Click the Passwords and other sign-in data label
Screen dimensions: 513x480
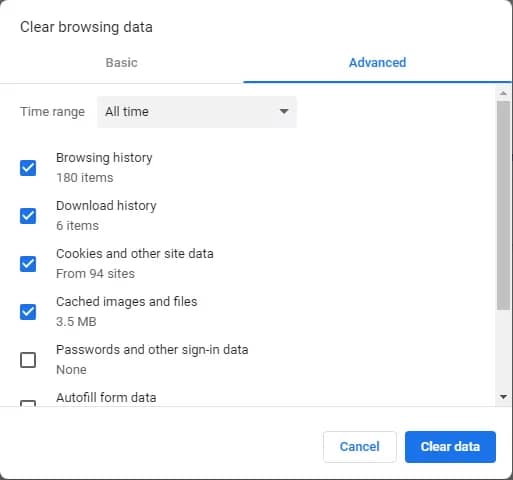[x=152, y=350]
